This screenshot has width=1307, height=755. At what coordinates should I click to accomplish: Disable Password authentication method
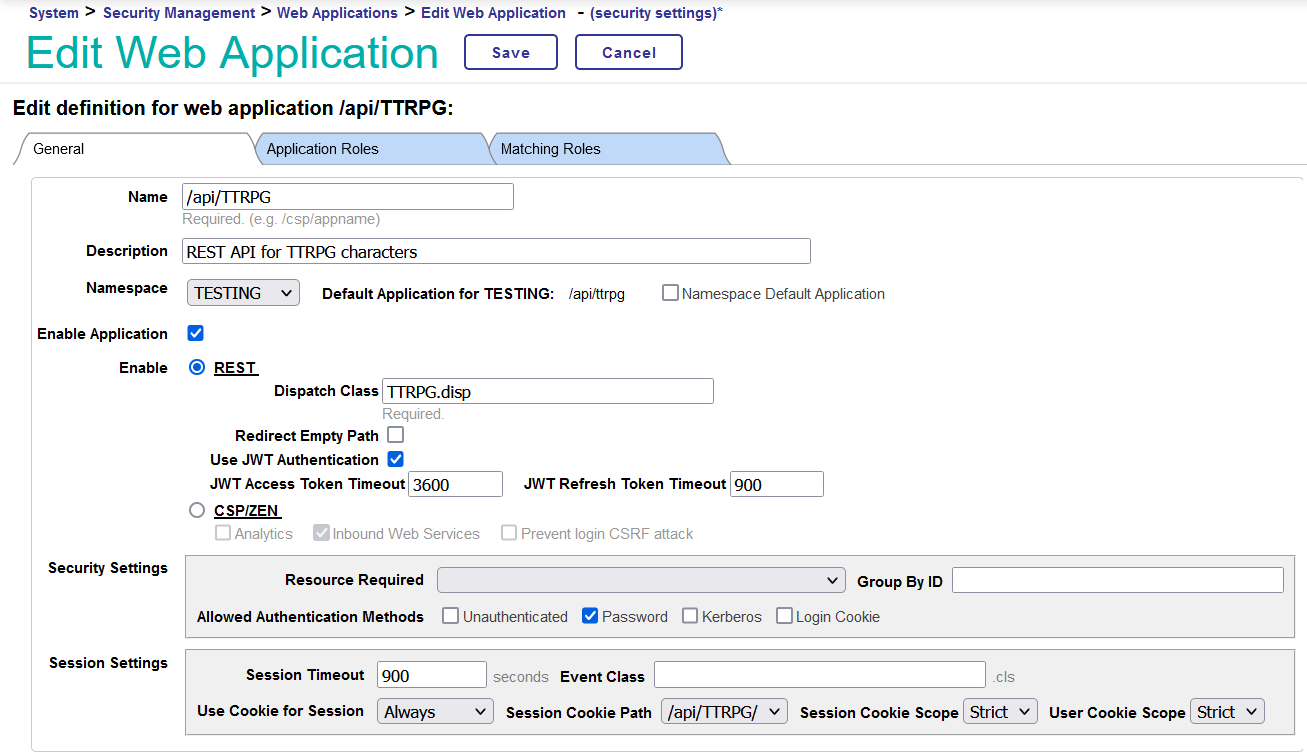click(x=589, y=615)
